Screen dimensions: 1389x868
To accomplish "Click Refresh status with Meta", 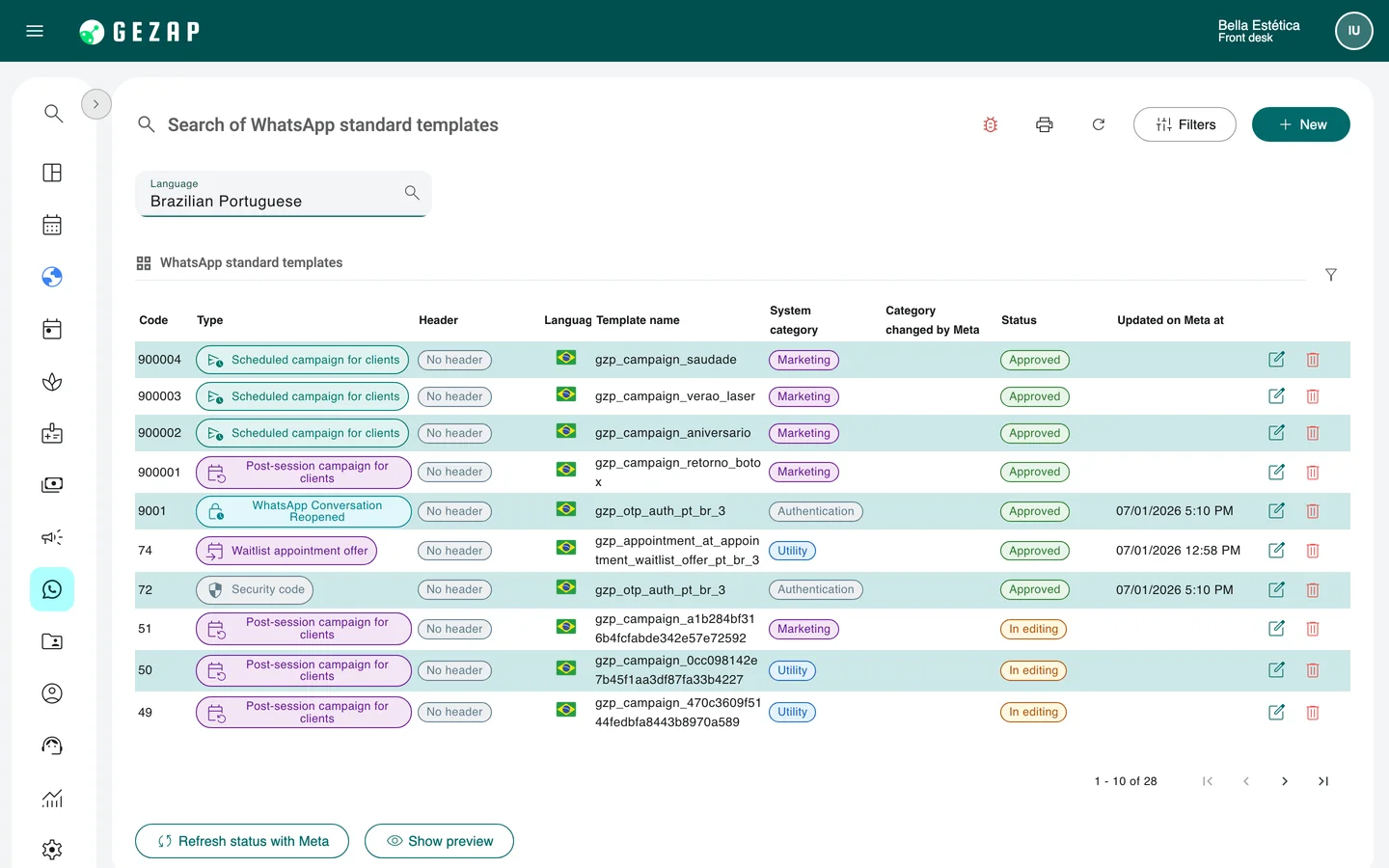I will (x=242, y=841).
